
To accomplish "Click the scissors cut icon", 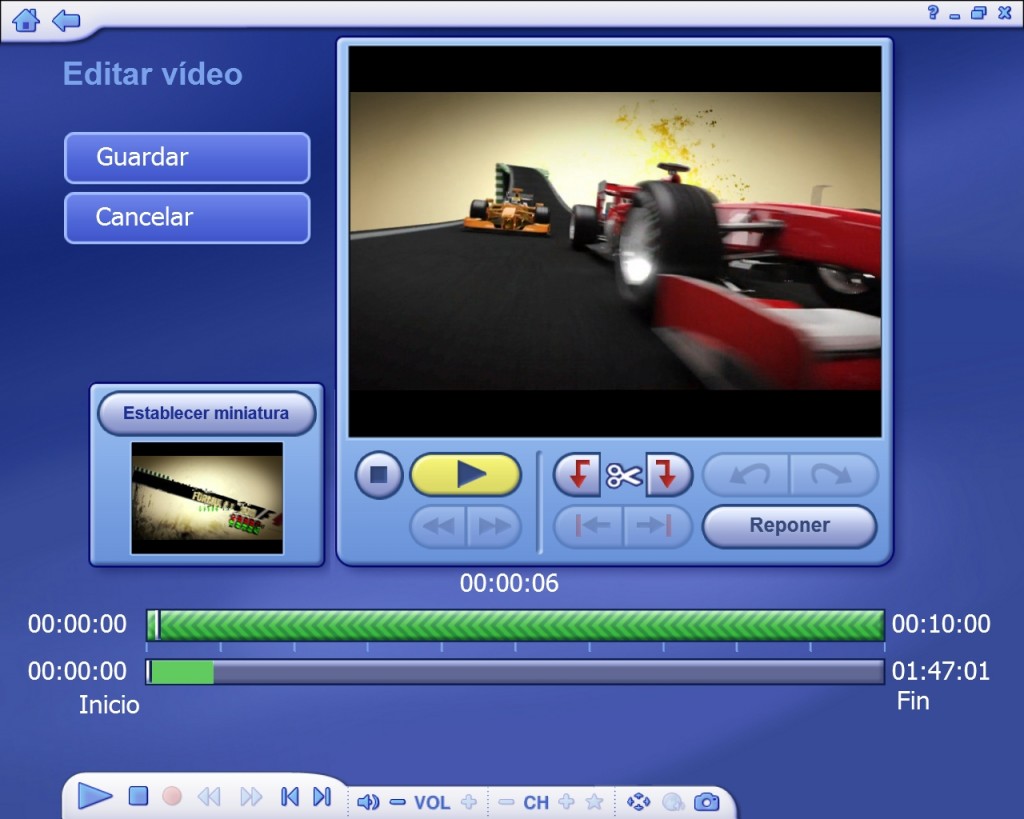I will [x=623, y=476].
